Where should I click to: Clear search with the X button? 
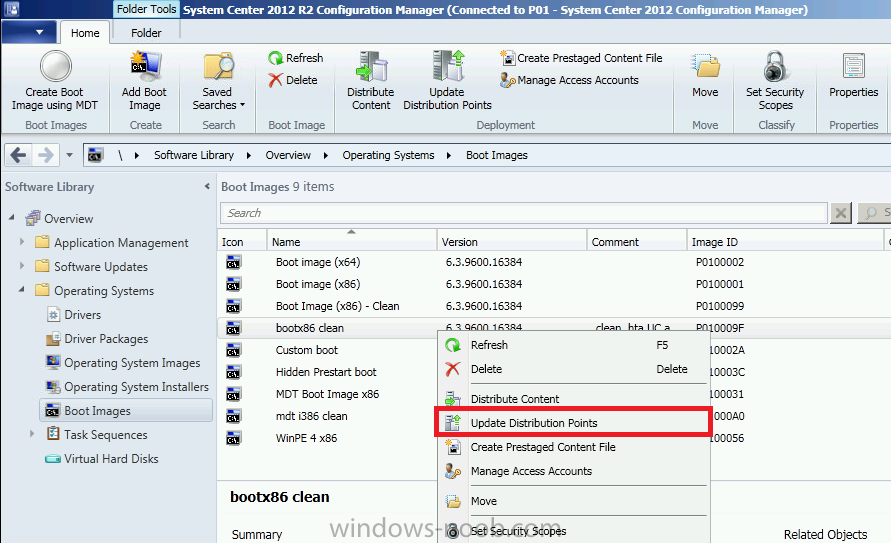[x=840, y=214]
